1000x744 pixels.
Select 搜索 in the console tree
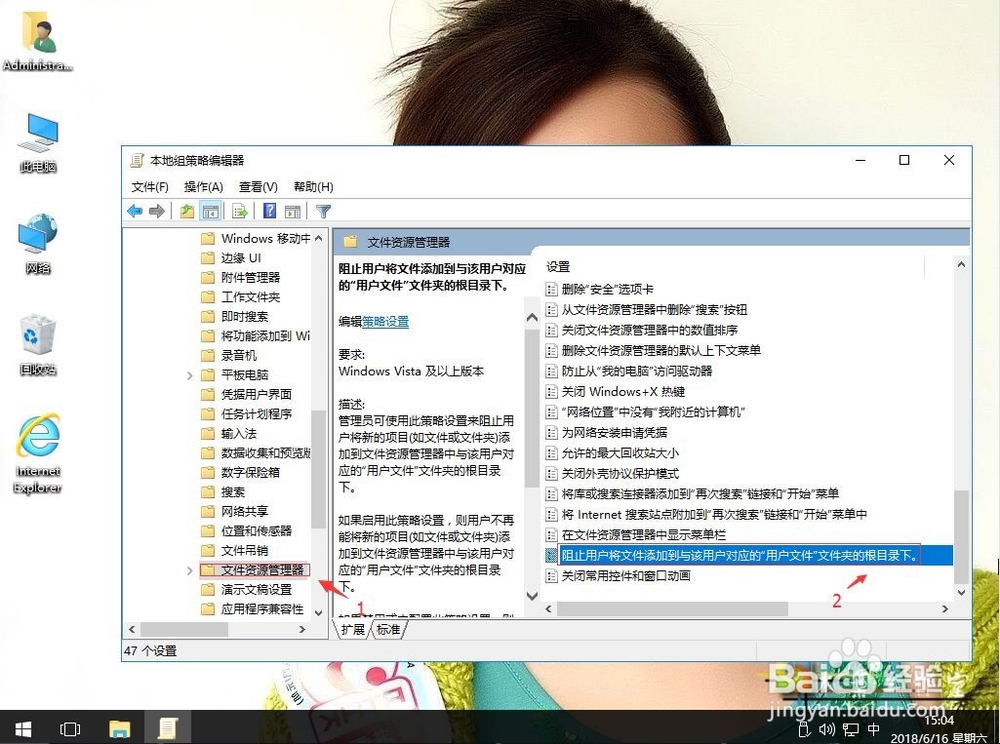tap(231, 491)
